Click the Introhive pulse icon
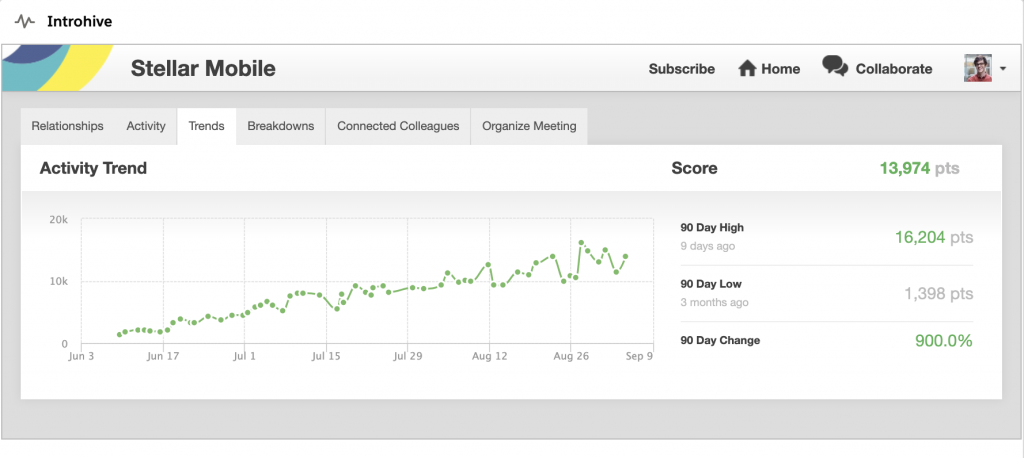The image size is (1024, 458). (x=25, y=22)
